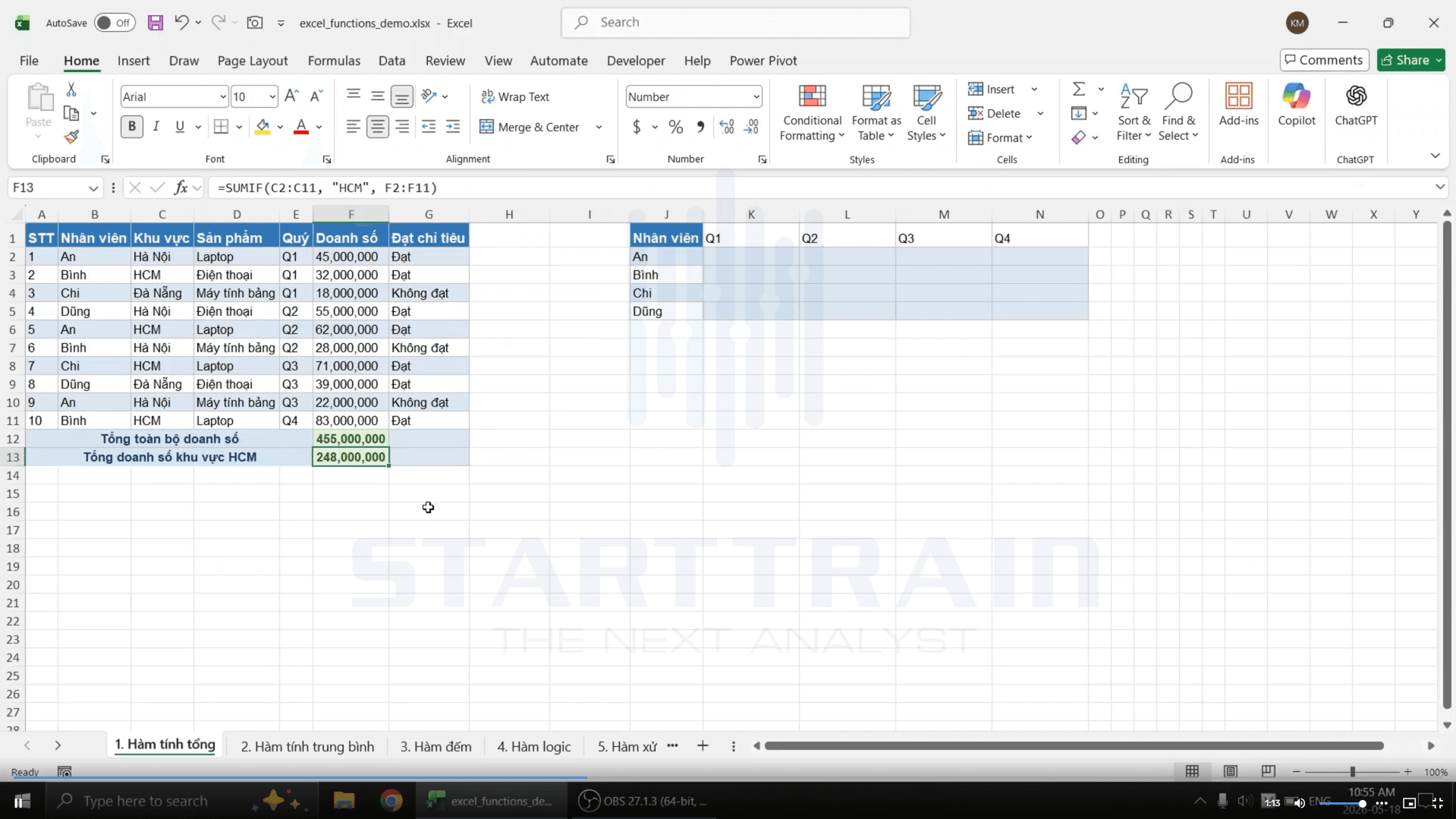Screen dimensions: 1456x819
Task: Toggle Bold formatting
Action: (x=132, y=127)
